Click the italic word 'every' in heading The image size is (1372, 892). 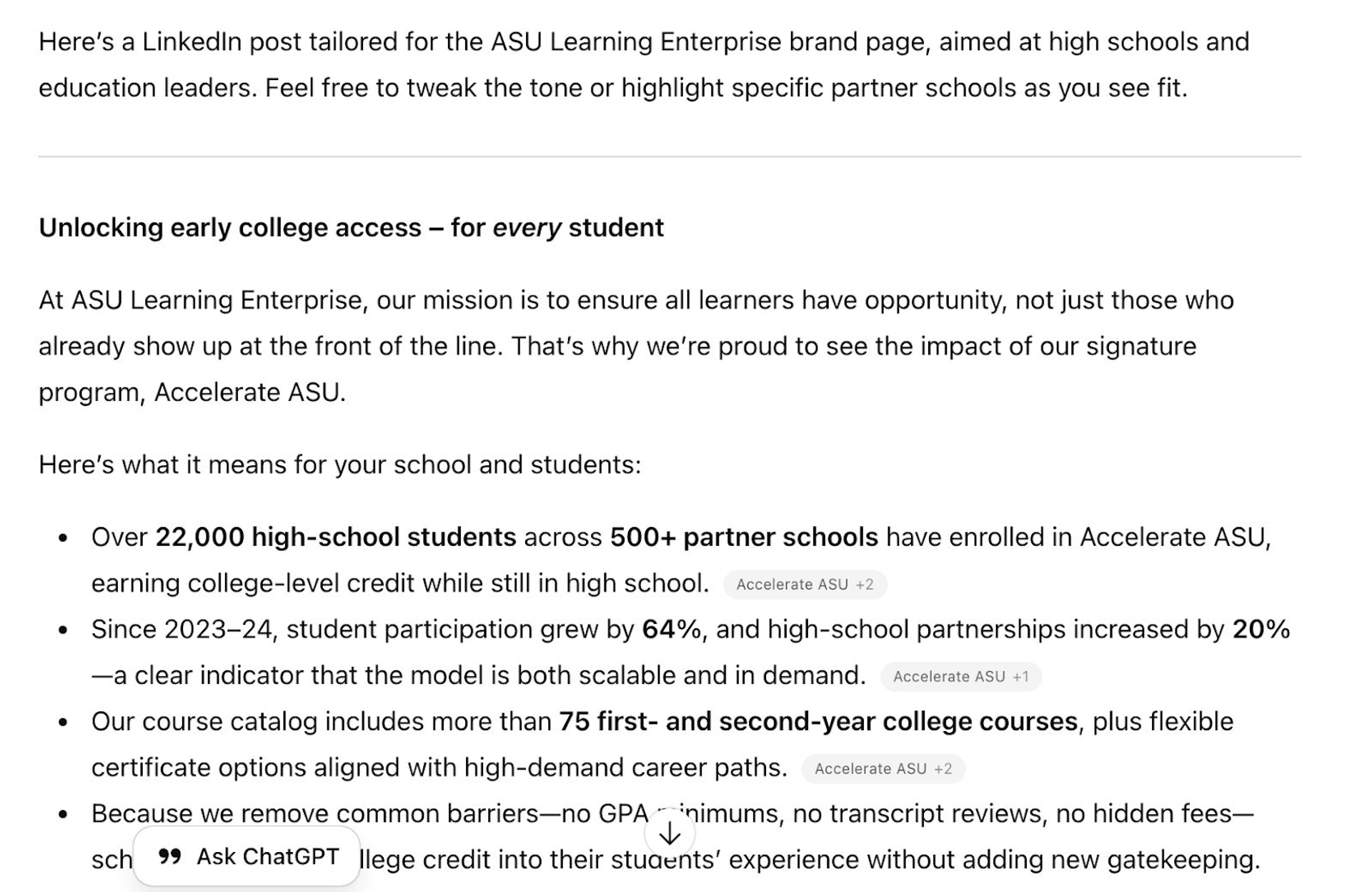527,227
